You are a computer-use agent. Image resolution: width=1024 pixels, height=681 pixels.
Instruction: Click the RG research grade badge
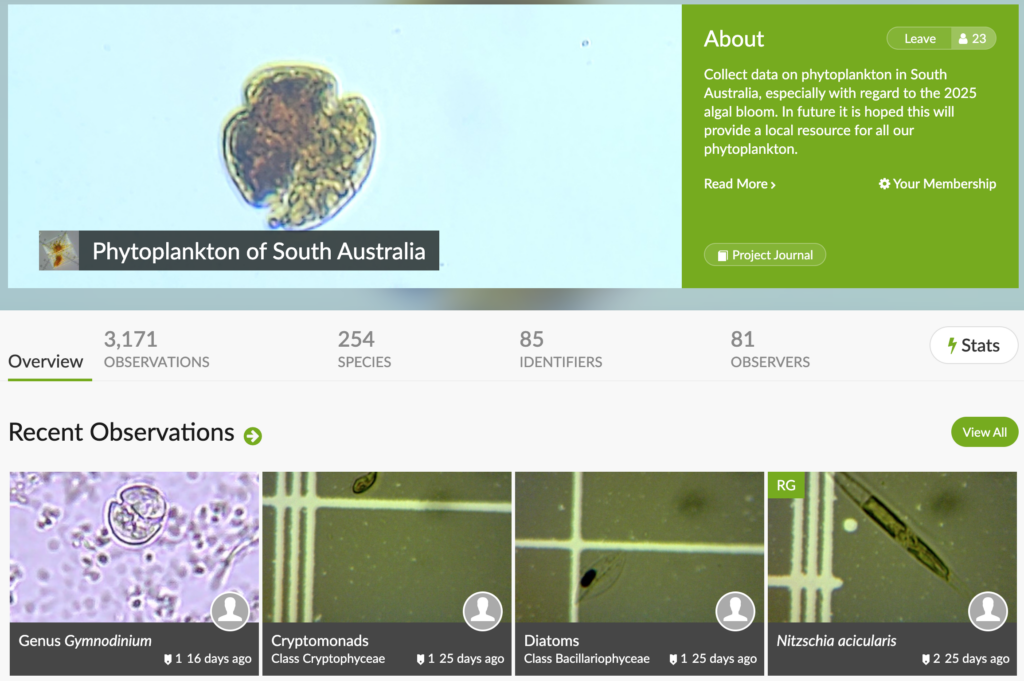(786, 485)
